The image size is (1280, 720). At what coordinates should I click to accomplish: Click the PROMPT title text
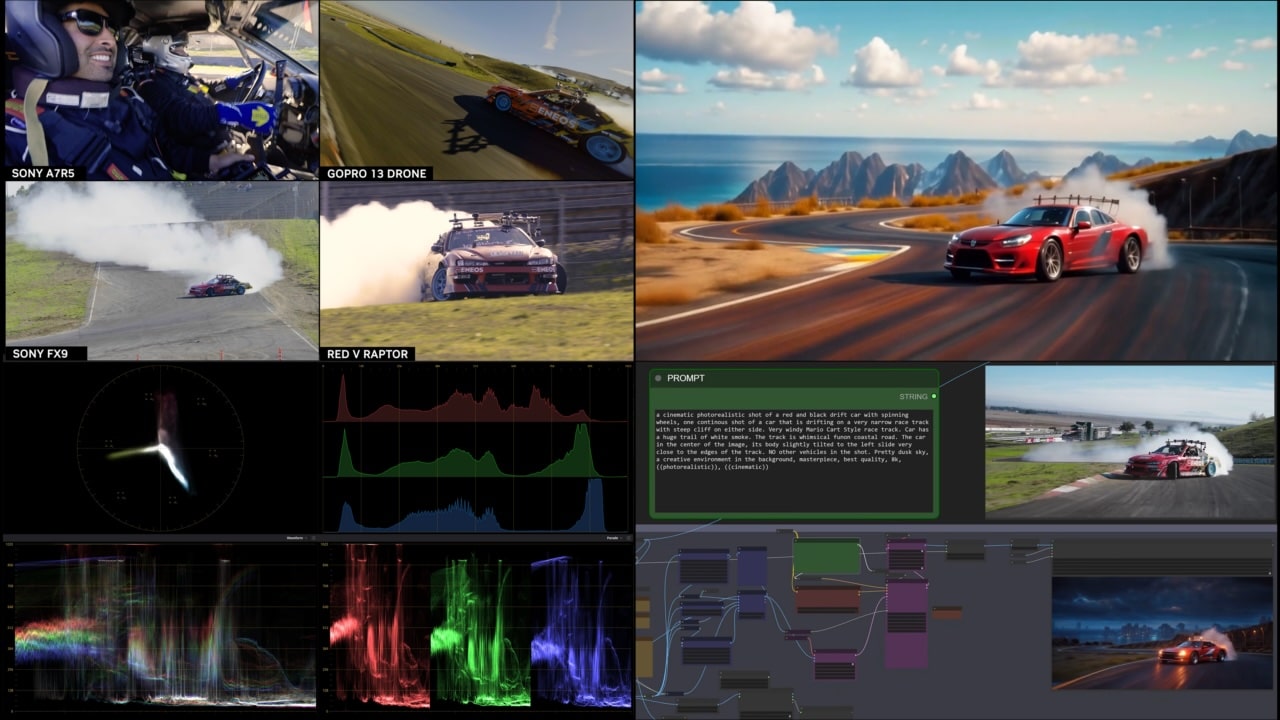click(686, 378)
